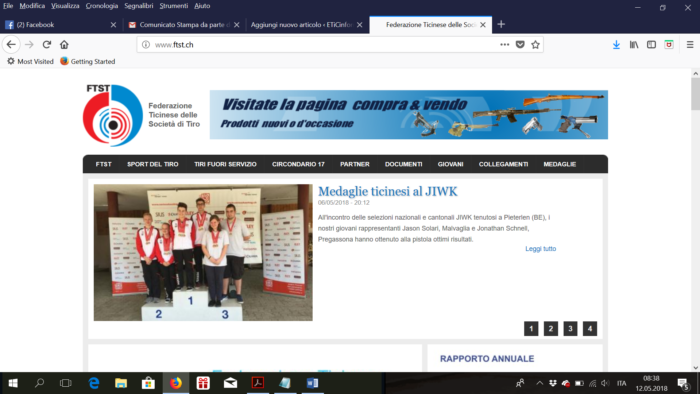Show sidebars toolbar icon

(x=651, y=45)
